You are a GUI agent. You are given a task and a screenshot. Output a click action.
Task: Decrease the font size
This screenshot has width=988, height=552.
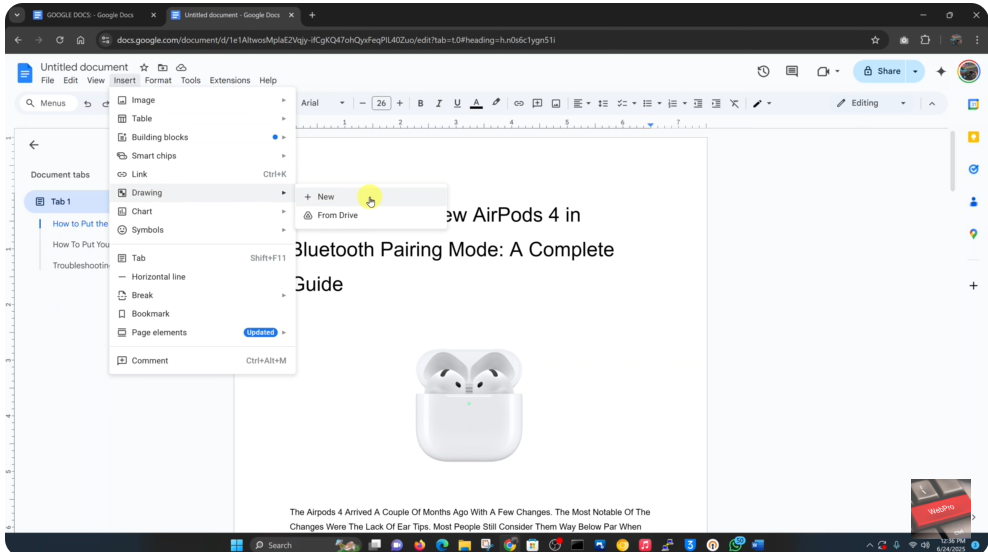click(362, 103)
